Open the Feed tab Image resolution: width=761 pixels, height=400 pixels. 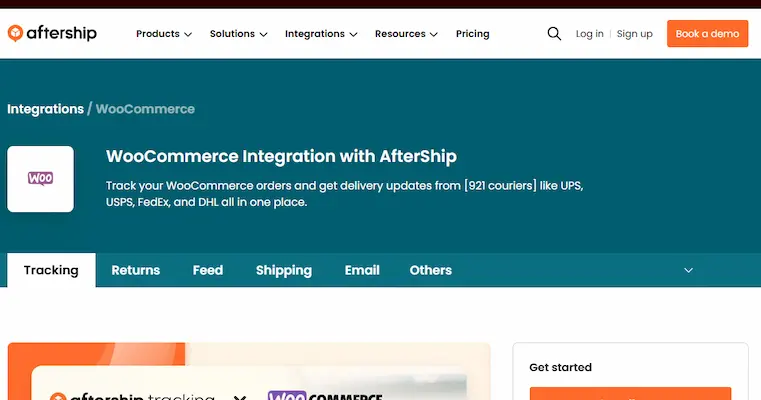tap(208, 270)
